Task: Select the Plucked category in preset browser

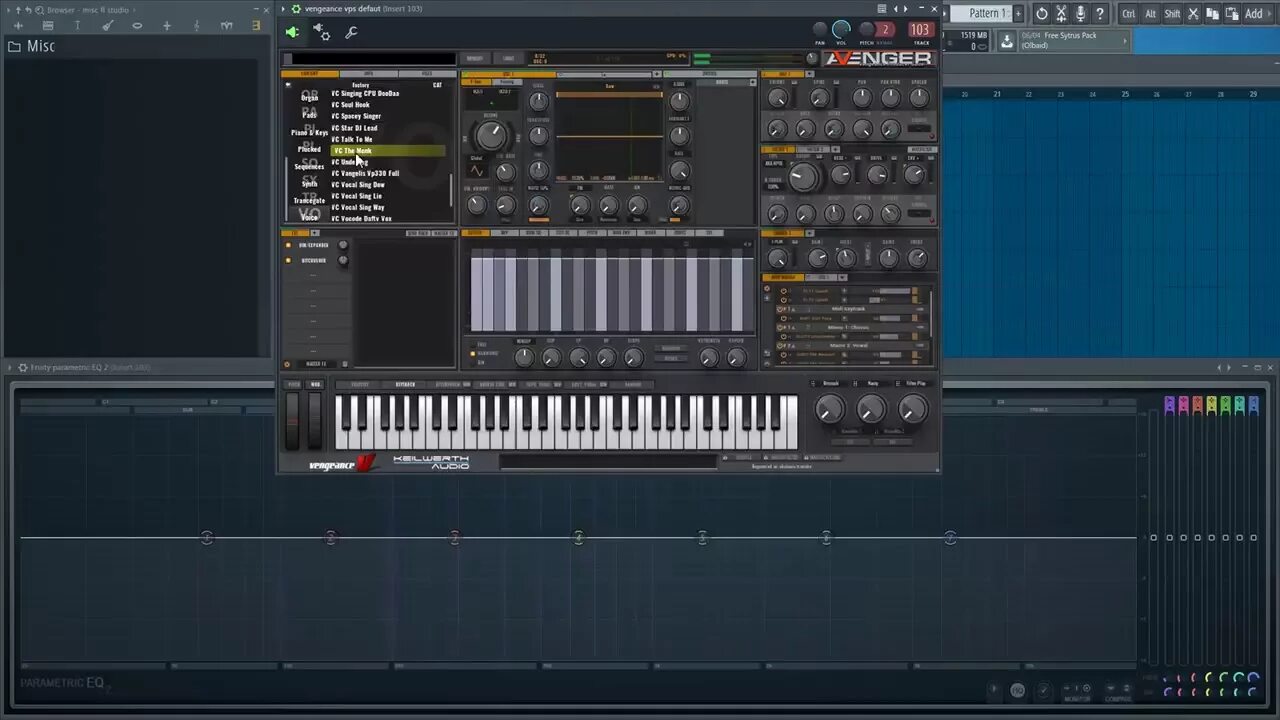Action: tap(309, 149)
